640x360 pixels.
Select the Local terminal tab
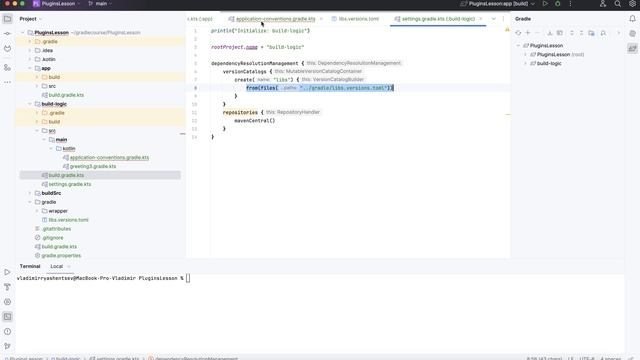click(56, 266)
